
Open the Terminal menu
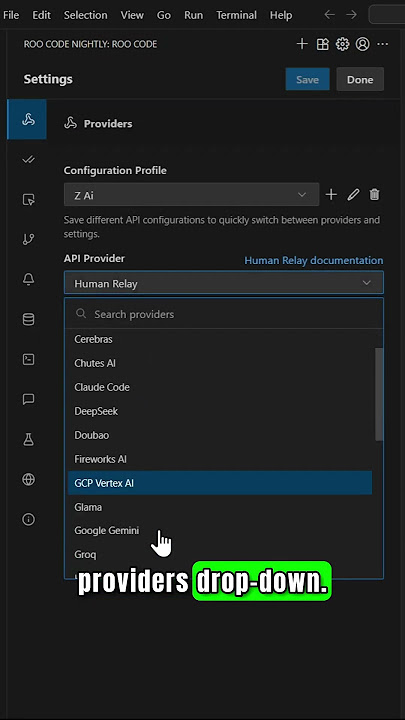[x=236, y=15]
